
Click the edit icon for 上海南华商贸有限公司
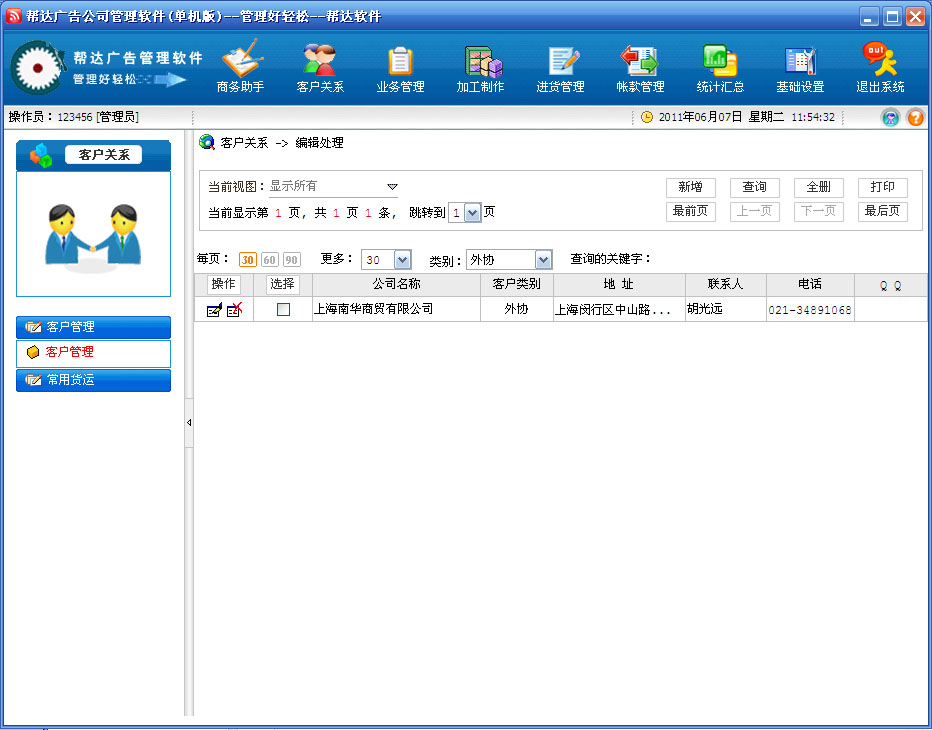coord(214,310)
